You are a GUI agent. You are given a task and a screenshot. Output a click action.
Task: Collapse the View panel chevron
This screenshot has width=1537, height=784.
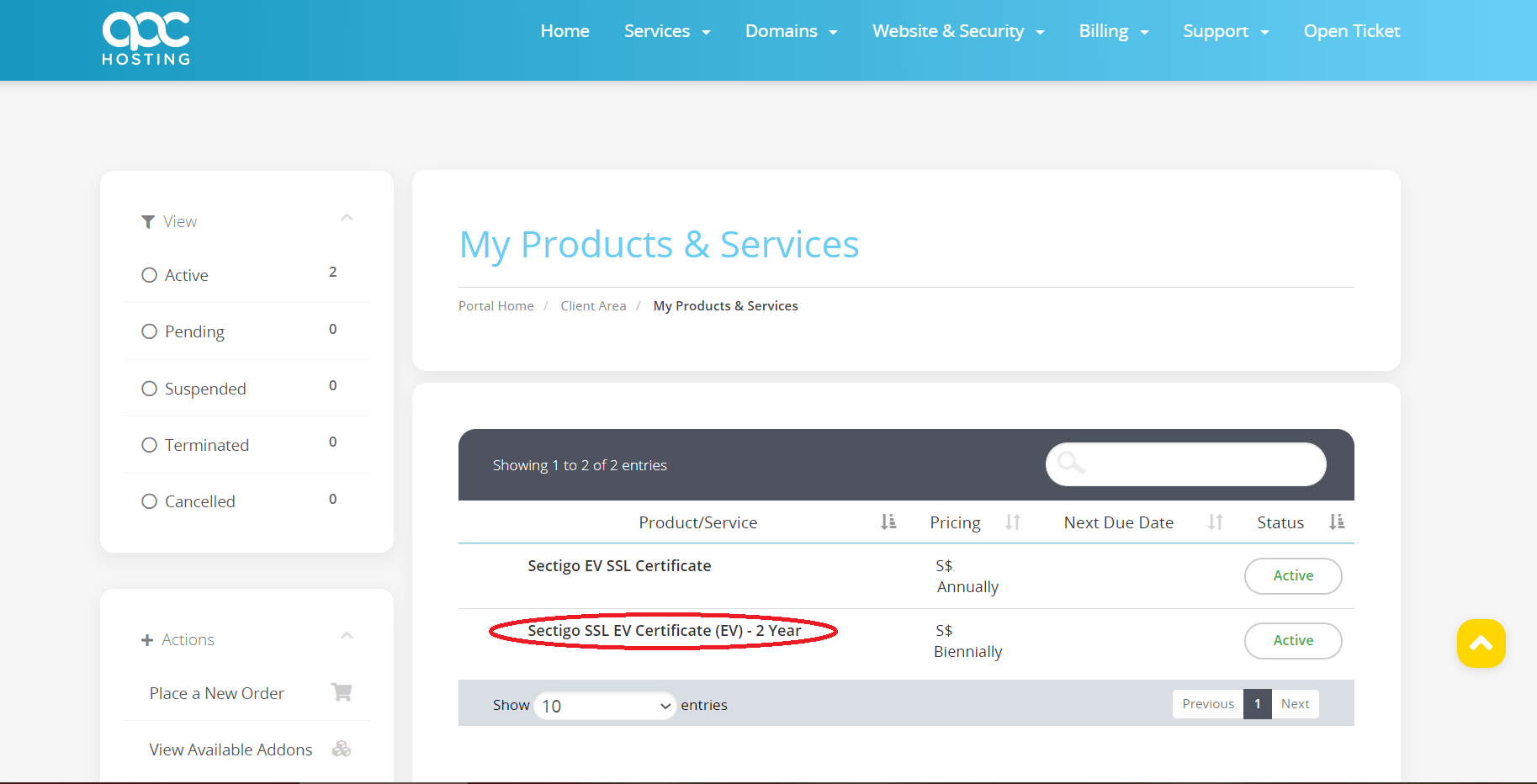[x=347, y=218]
